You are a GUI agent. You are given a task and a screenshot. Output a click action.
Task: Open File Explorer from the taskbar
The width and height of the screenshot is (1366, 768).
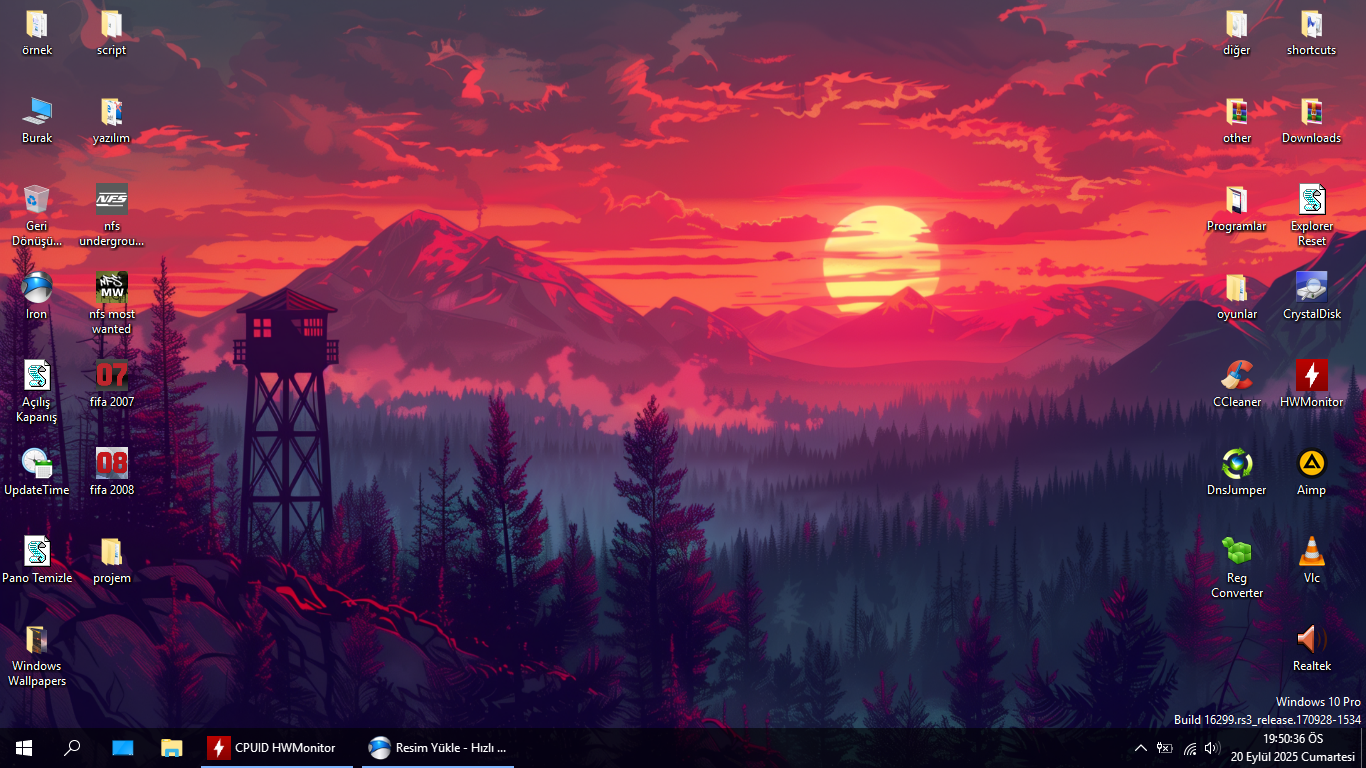tap(172, 748)
